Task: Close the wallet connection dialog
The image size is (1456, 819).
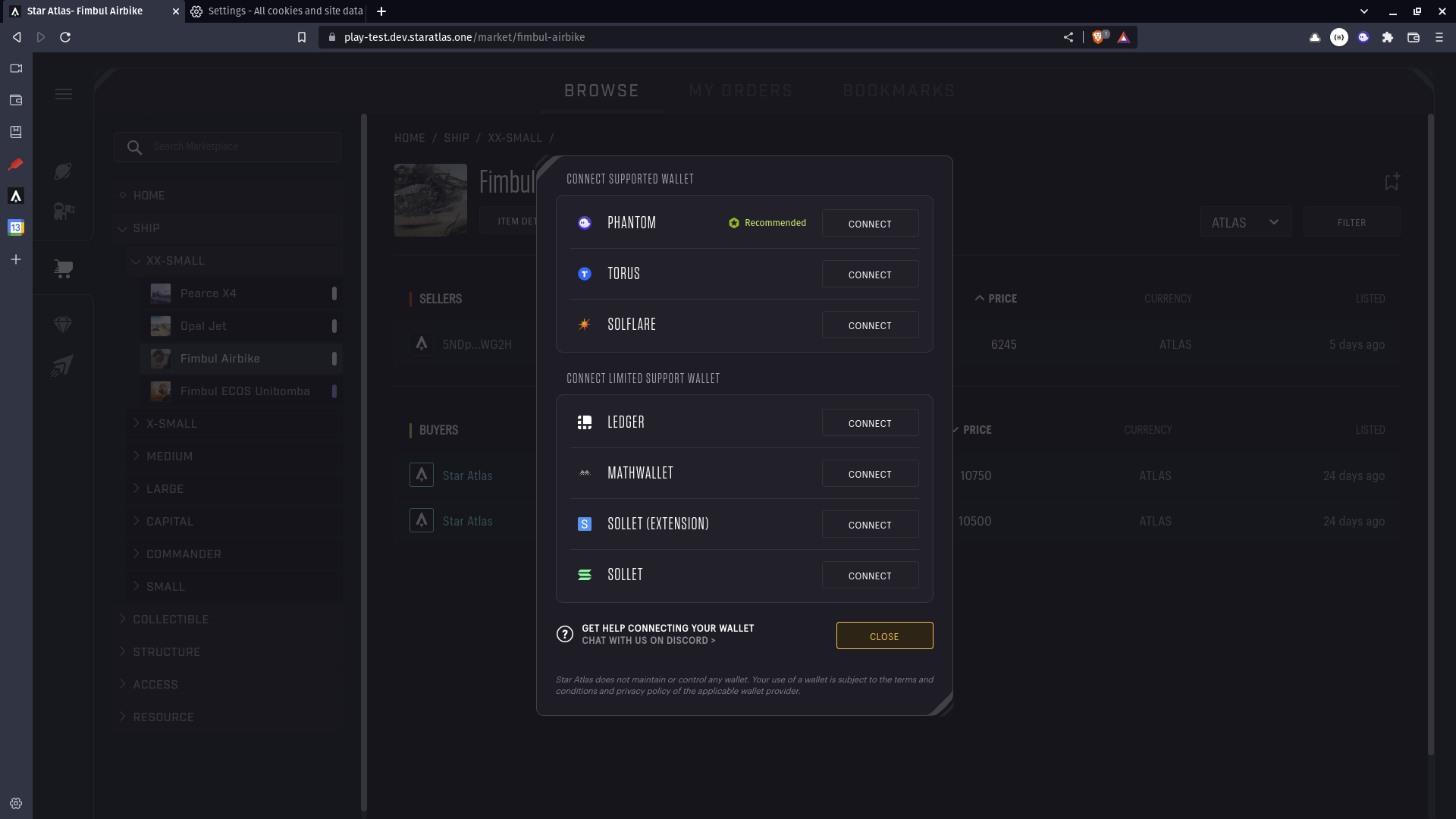Action: tap(884, 636)
